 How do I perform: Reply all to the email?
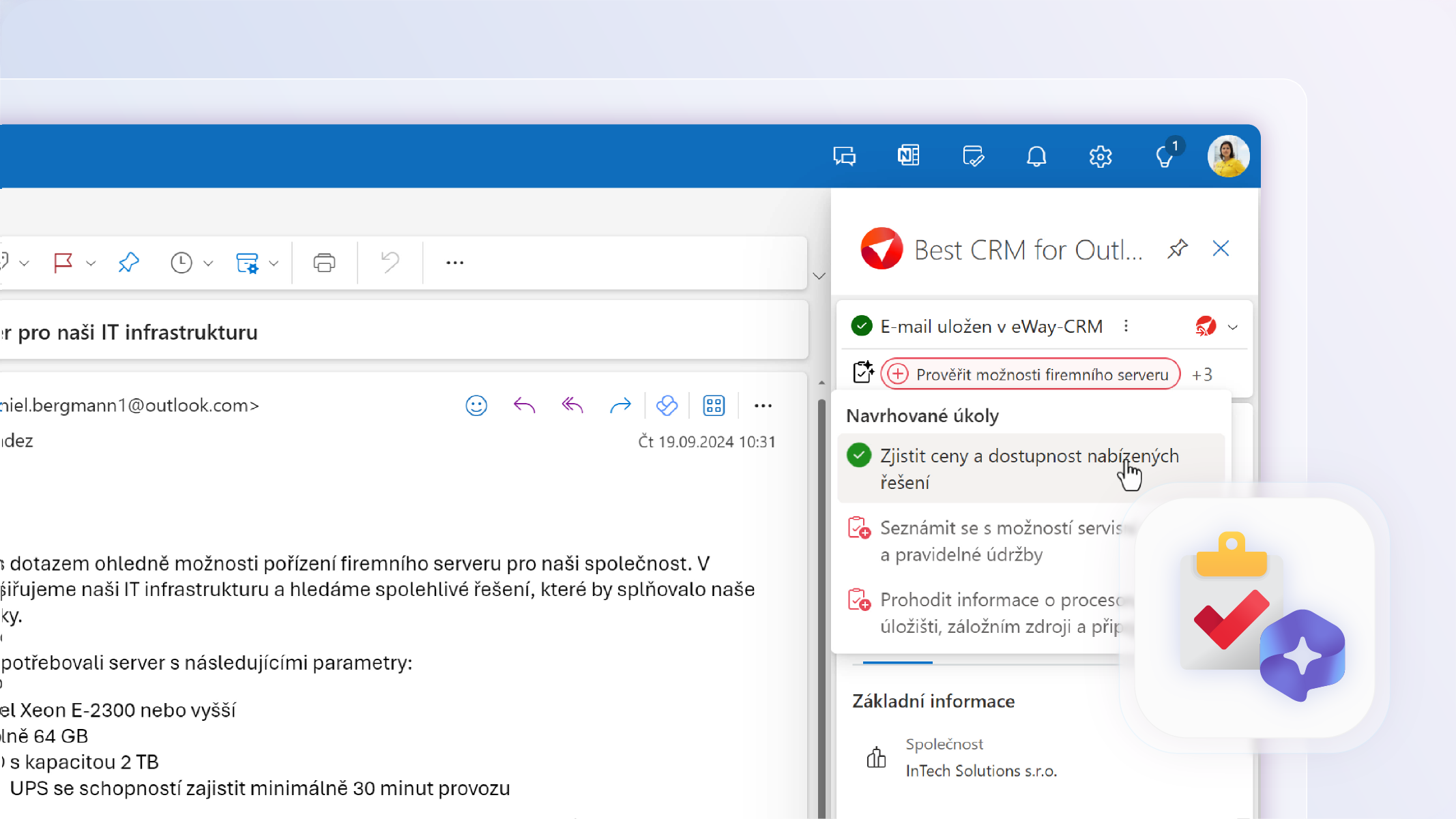572,406
